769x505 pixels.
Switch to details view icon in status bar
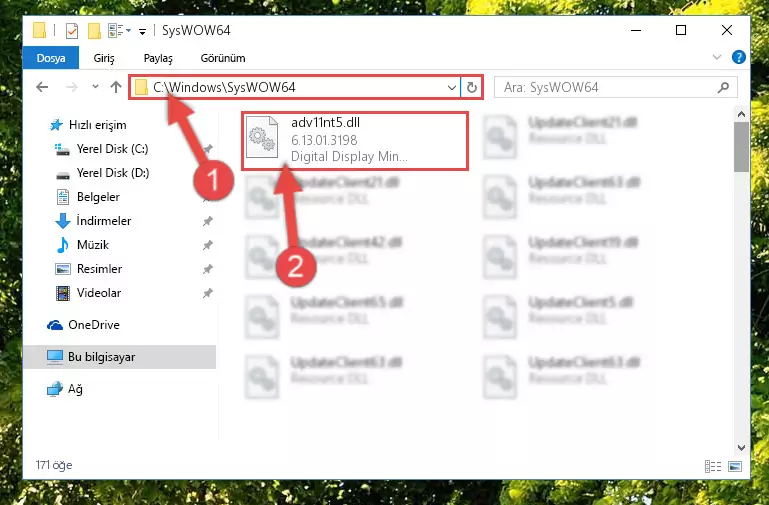point(713,466)
